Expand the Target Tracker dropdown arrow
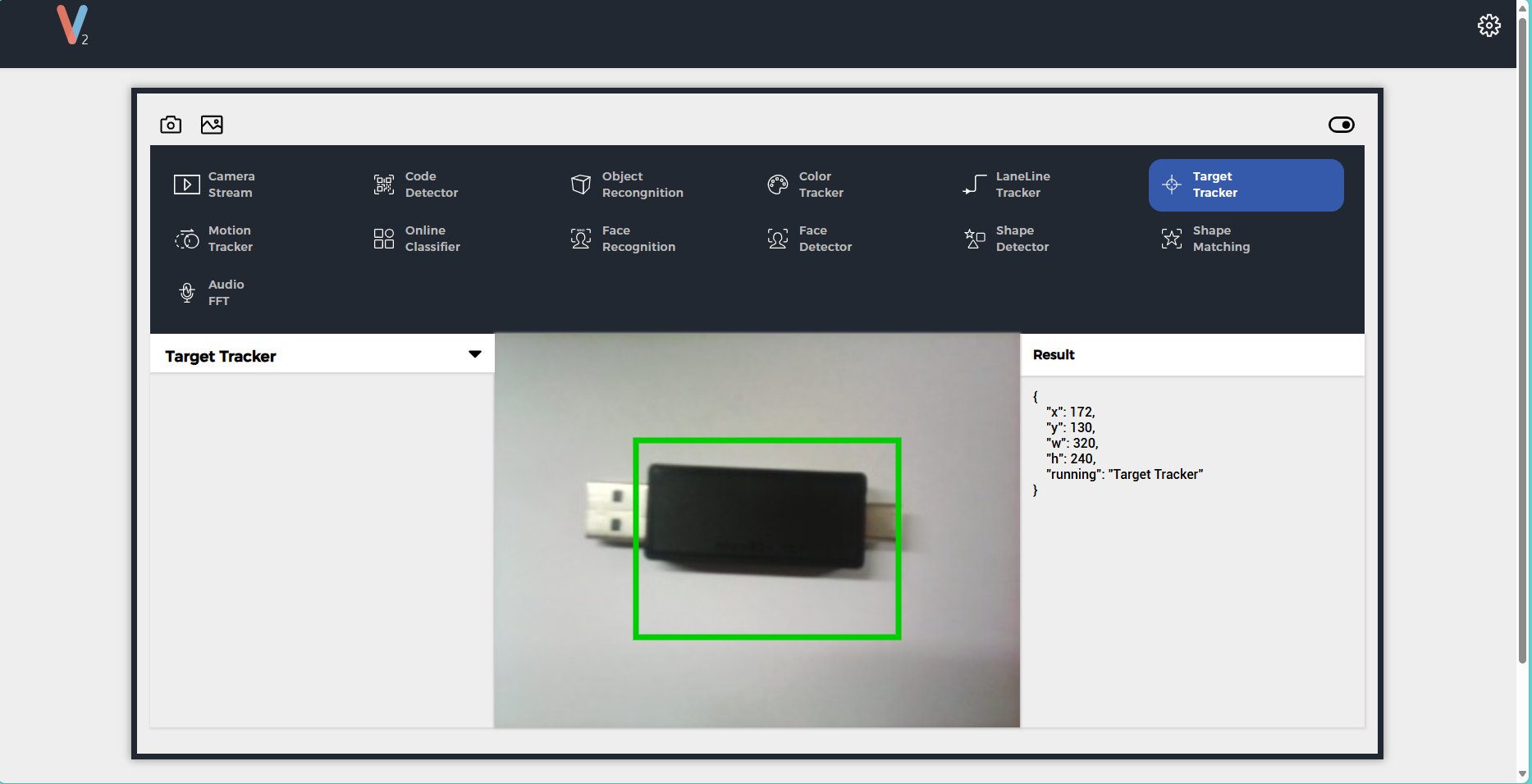Viewport: 1532px width, 784px height. [474, 354]
